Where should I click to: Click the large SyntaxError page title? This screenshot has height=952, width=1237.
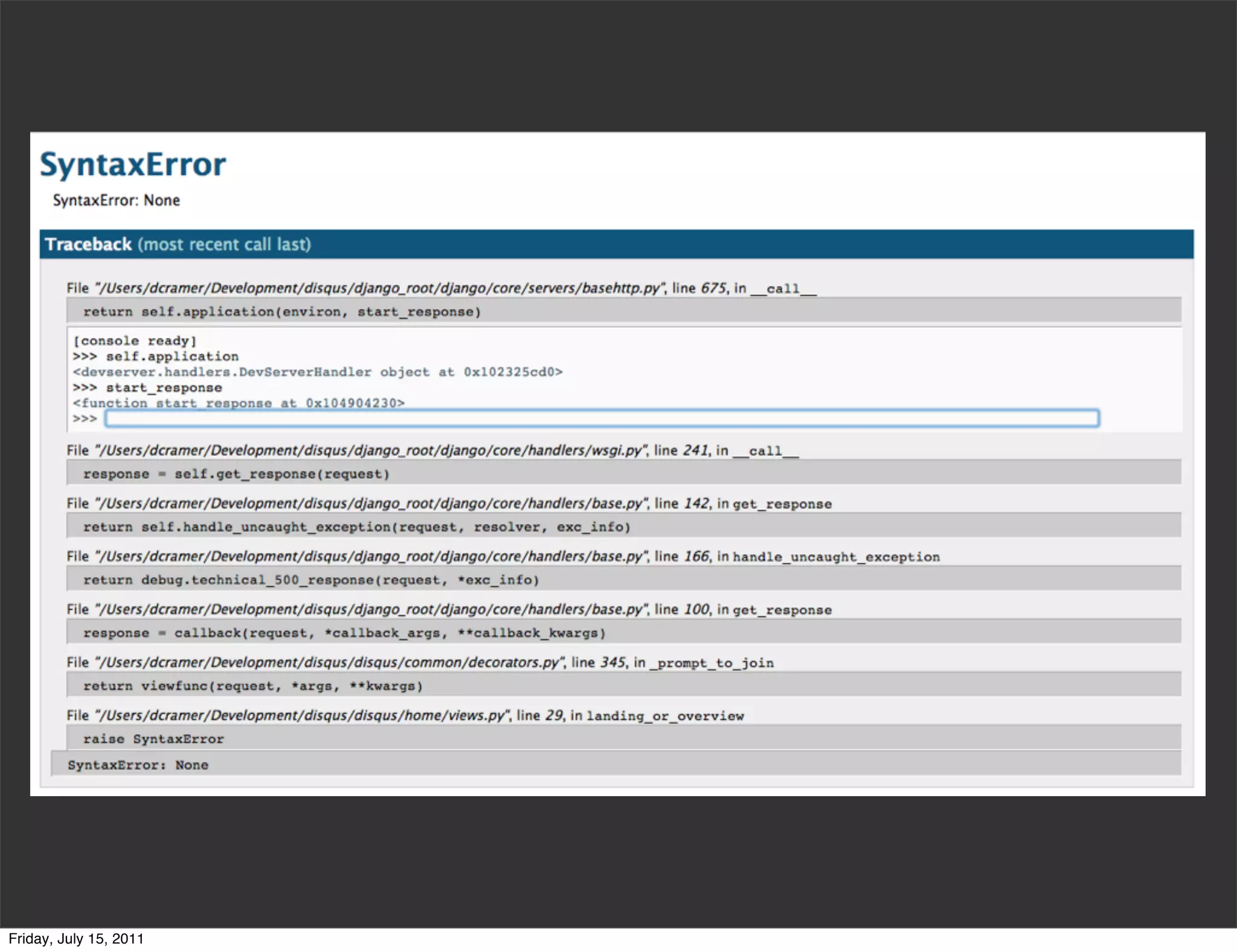click(133, 164)
